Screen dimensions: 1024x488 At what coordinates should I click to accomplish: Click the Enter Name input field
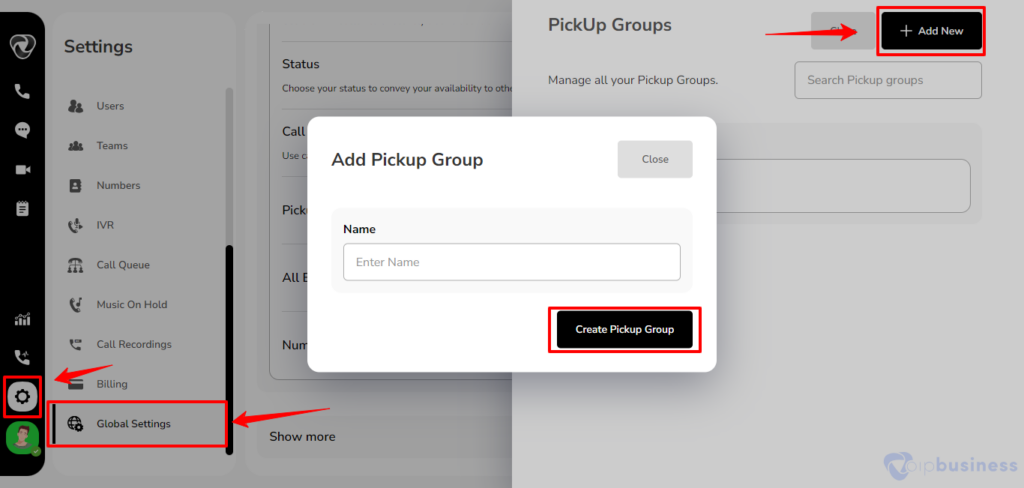[511, 262]
